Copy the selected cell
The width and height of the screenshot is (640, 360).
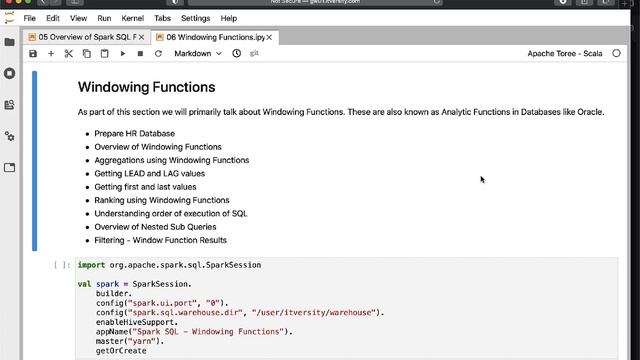coord(87,53)
